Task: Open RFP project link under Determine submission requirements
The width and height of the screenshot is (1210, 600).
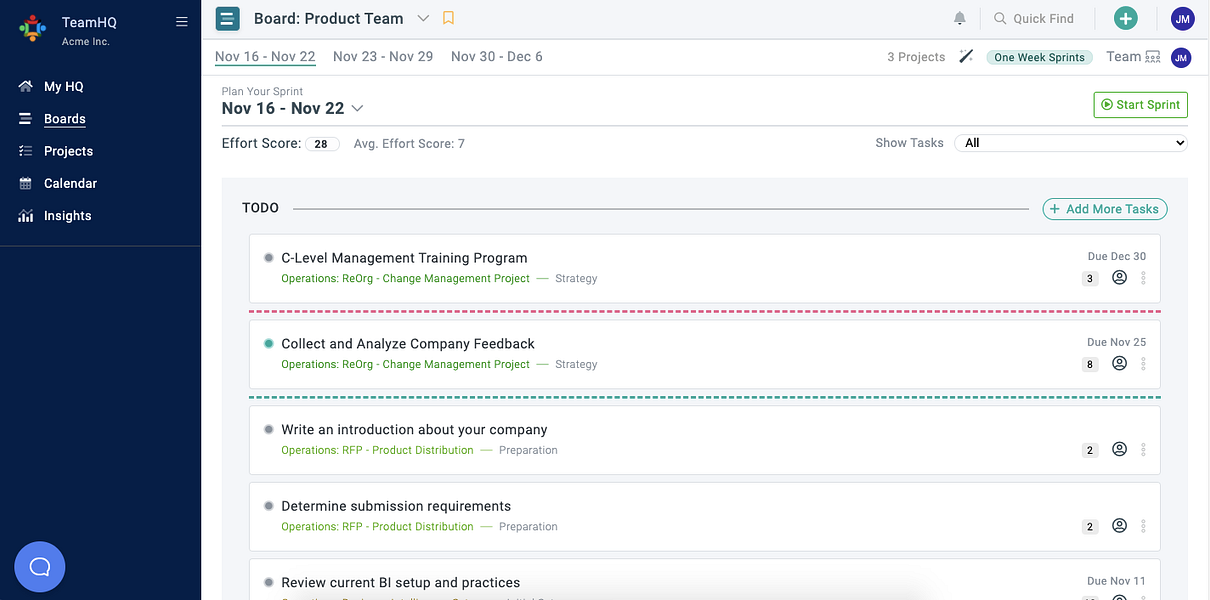Action: pos(377,526)
